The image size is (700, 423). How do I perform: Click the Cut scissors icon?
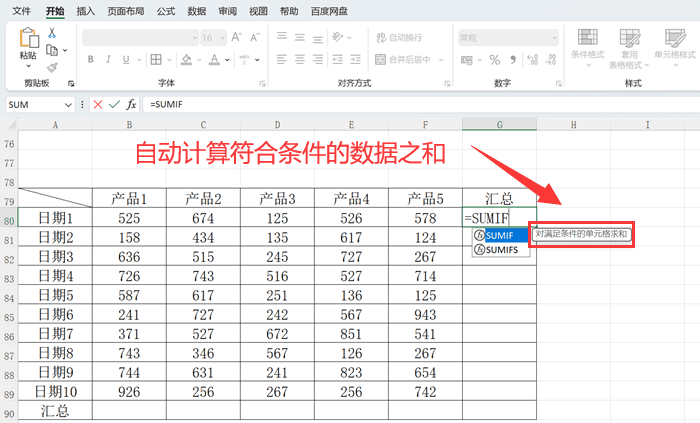[x=52, y=33]
